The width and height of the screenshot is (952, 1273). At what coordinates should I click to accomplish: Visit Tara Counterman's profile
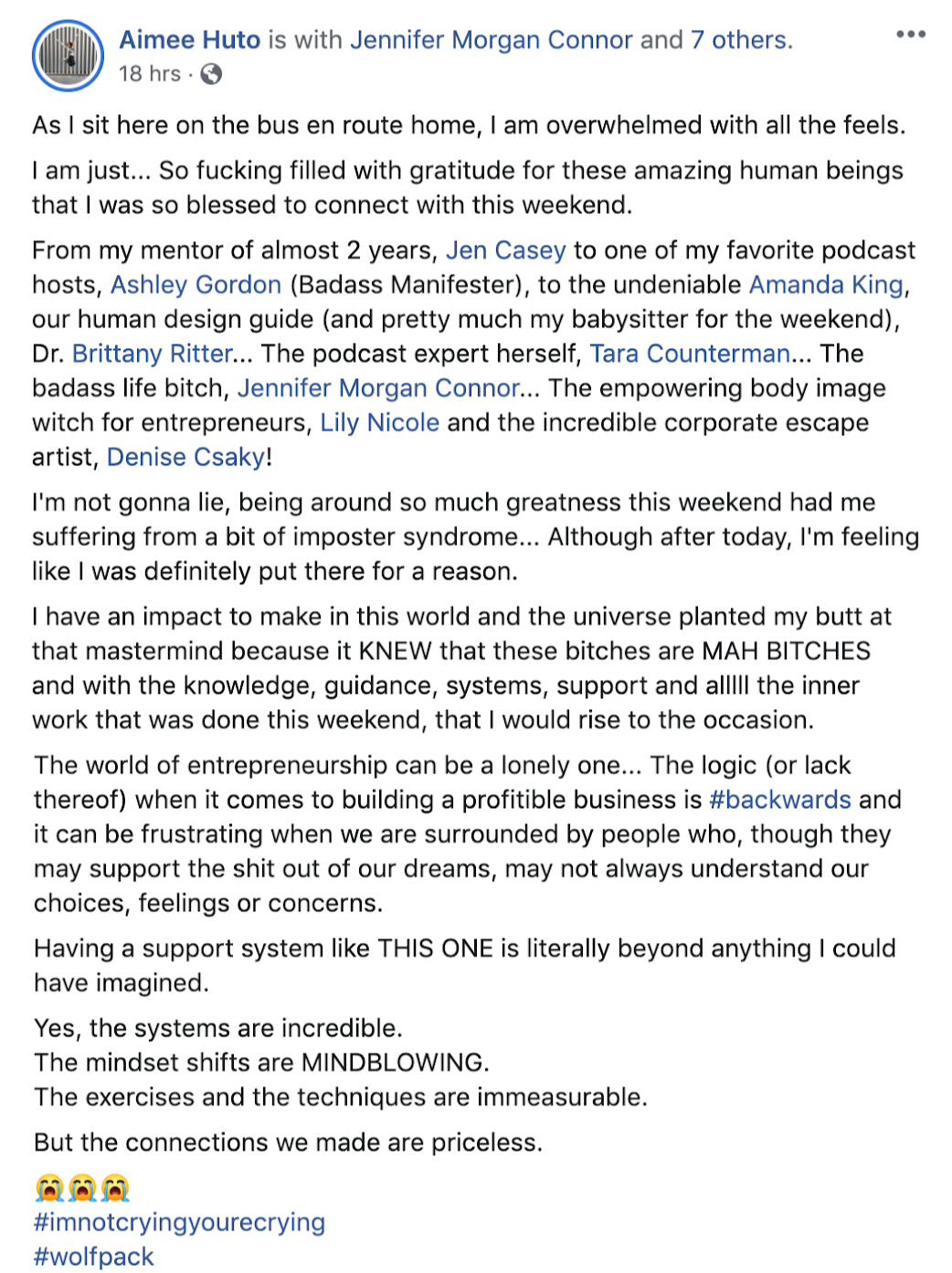[x=690, y=354]
